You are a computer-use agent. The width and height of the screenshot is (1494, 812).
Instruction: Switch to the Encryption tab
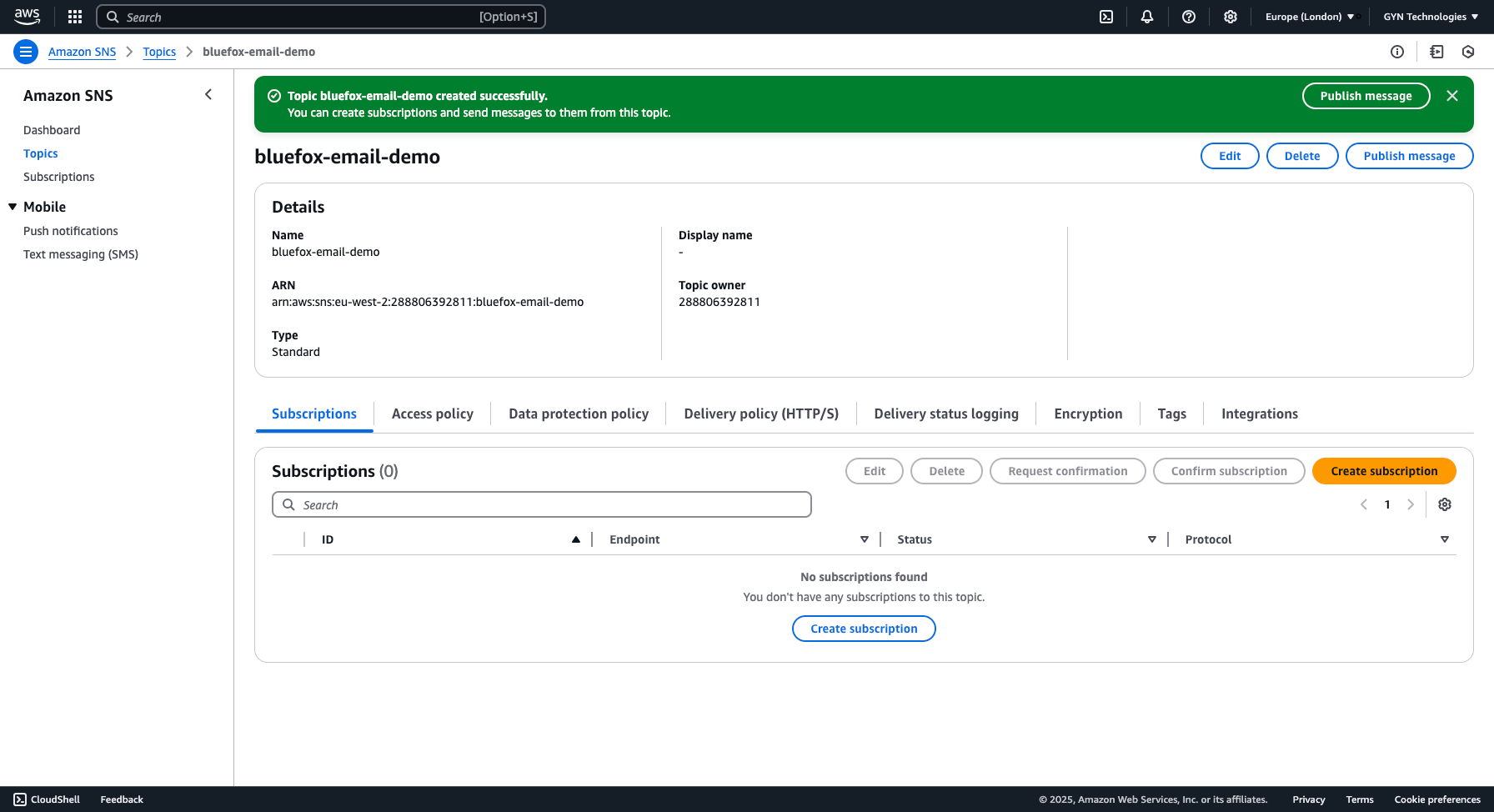point(1087,414)
